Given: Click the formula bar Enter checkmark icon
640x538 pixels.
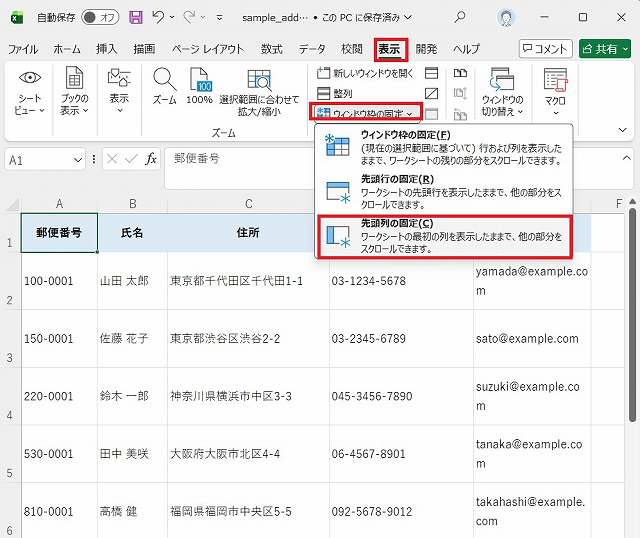Looking at the screenshot, I should (131, 159).
